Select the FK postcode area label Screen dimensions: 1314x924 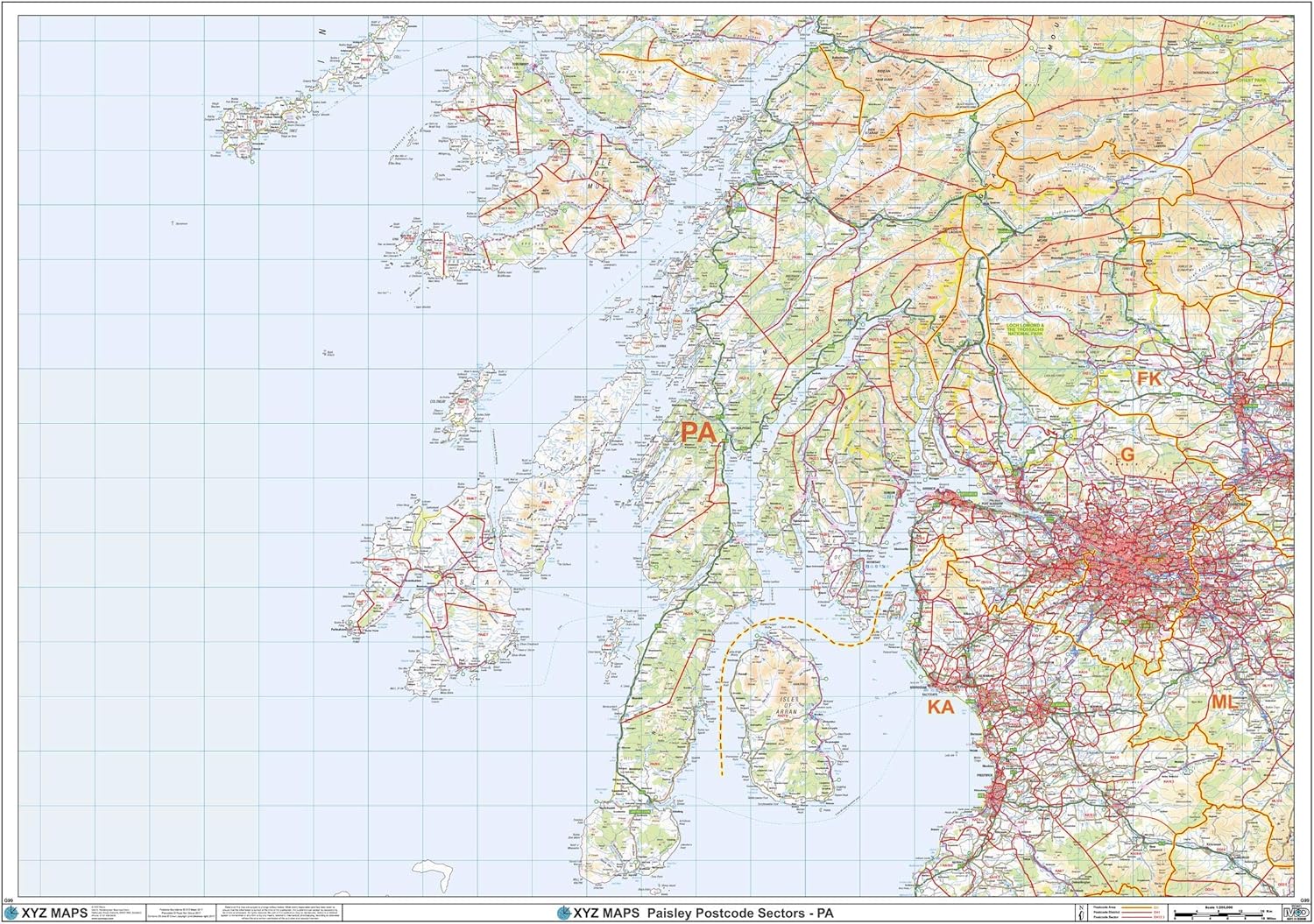pyautogui.click(x=1149, y=378)
